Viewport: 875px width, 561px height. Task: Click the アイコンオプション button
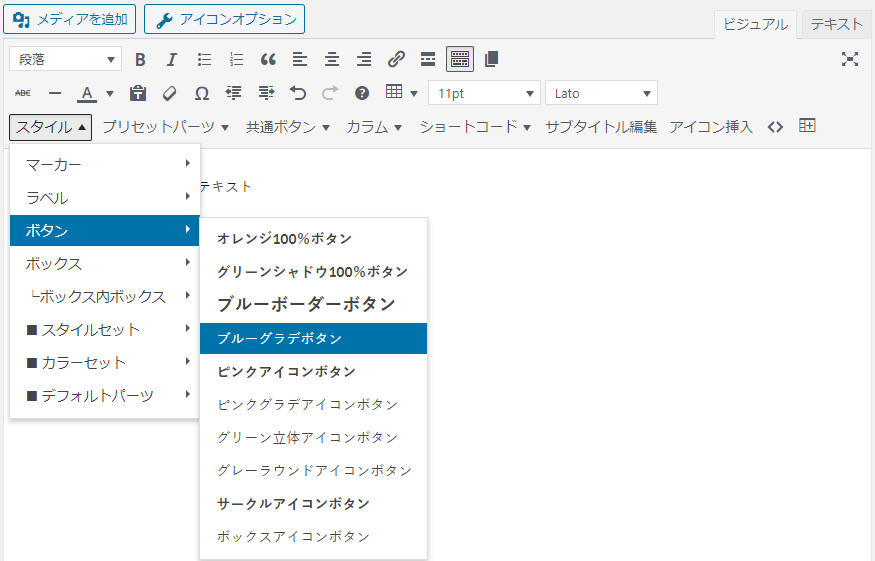225,18
